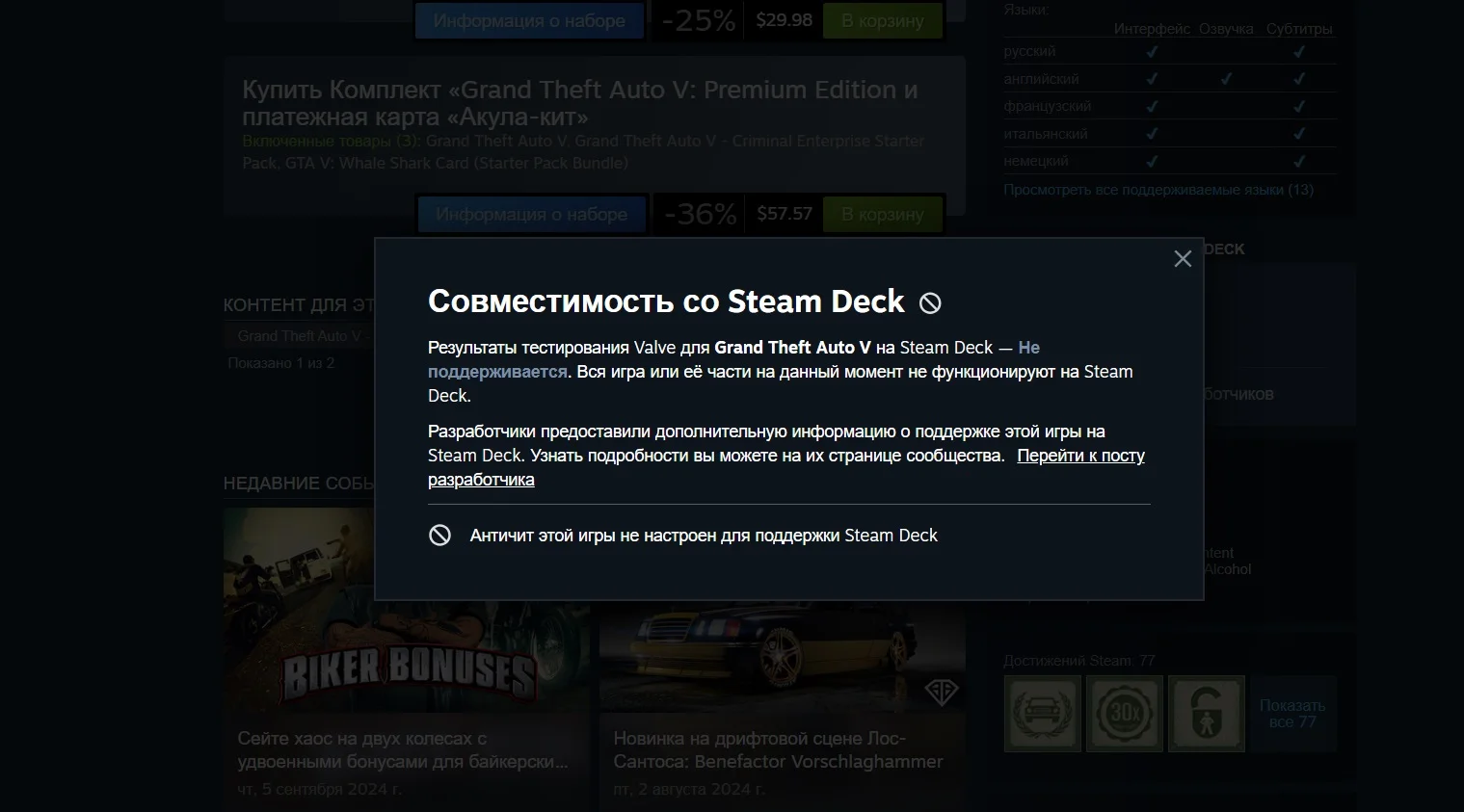The image size is (1464, 812).
Task: Select the unlocked padlock achievement icon
Action: 1206,714
